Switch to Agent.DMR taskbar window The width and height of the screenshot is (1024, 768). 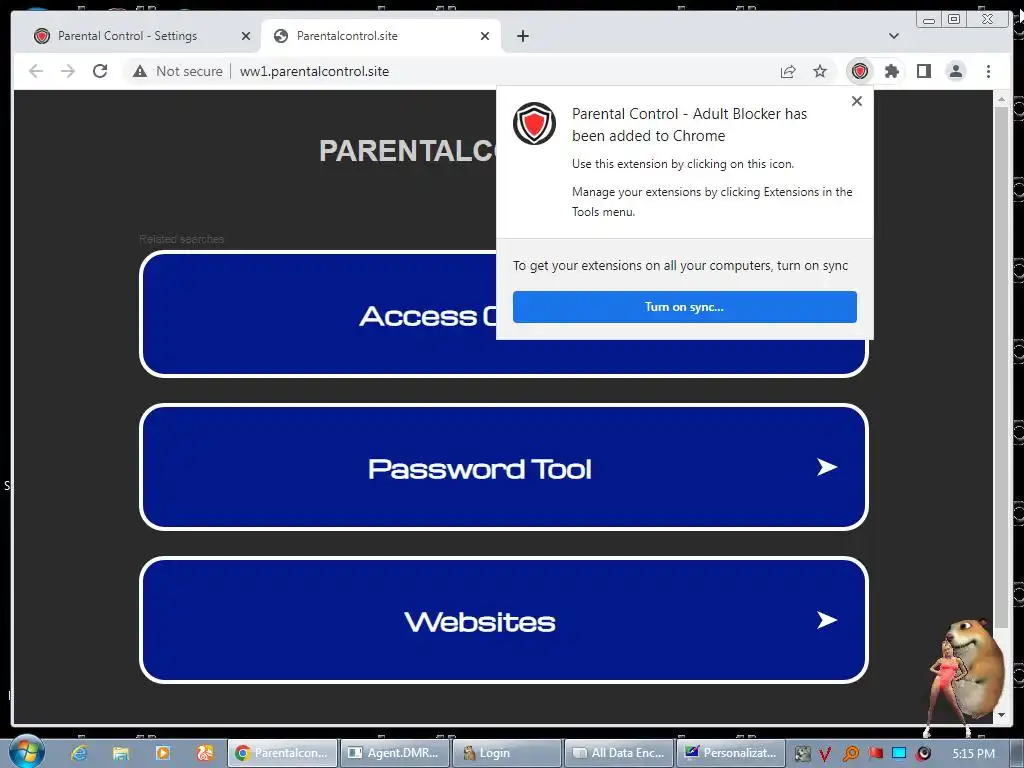395,753
